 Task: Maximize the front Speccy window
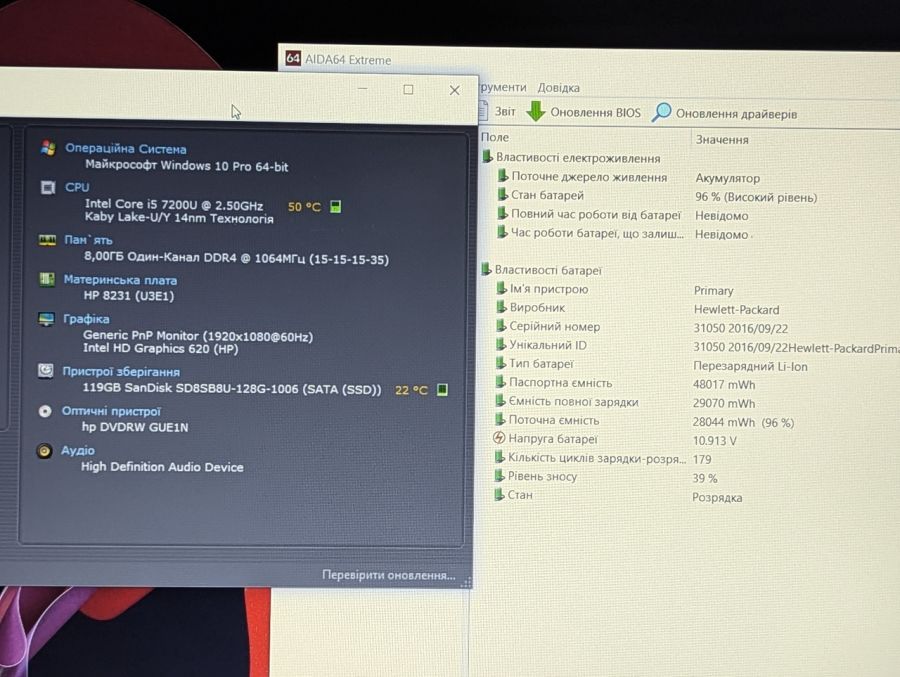[408, 90]
